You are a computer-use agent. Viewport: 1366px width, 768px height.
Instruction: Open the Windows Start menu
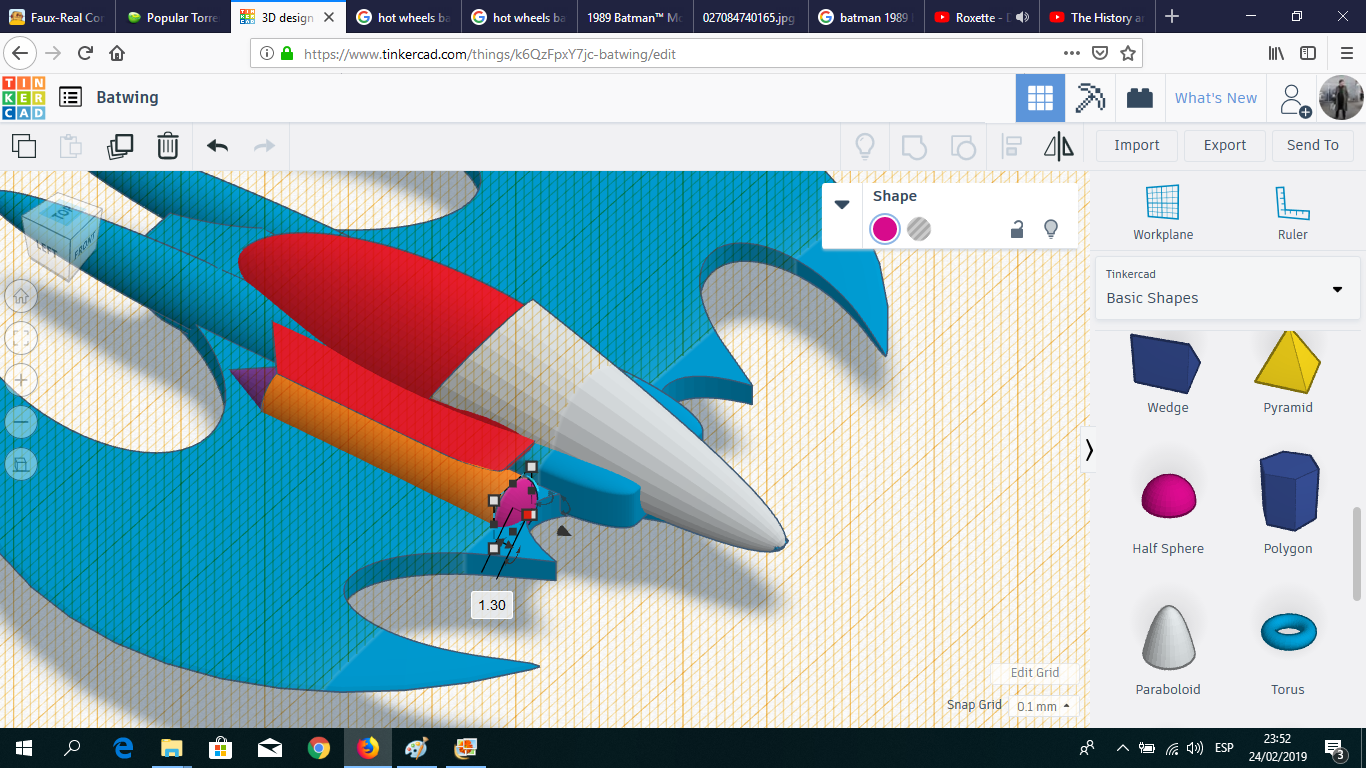tap(24, 748)
